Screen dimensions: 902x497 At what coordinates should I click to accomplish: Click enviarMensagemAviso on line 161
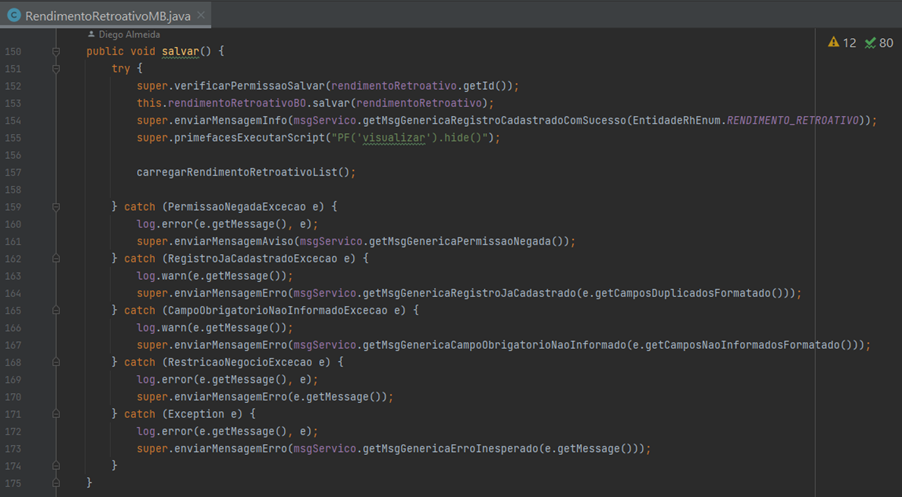coord(234,241)
